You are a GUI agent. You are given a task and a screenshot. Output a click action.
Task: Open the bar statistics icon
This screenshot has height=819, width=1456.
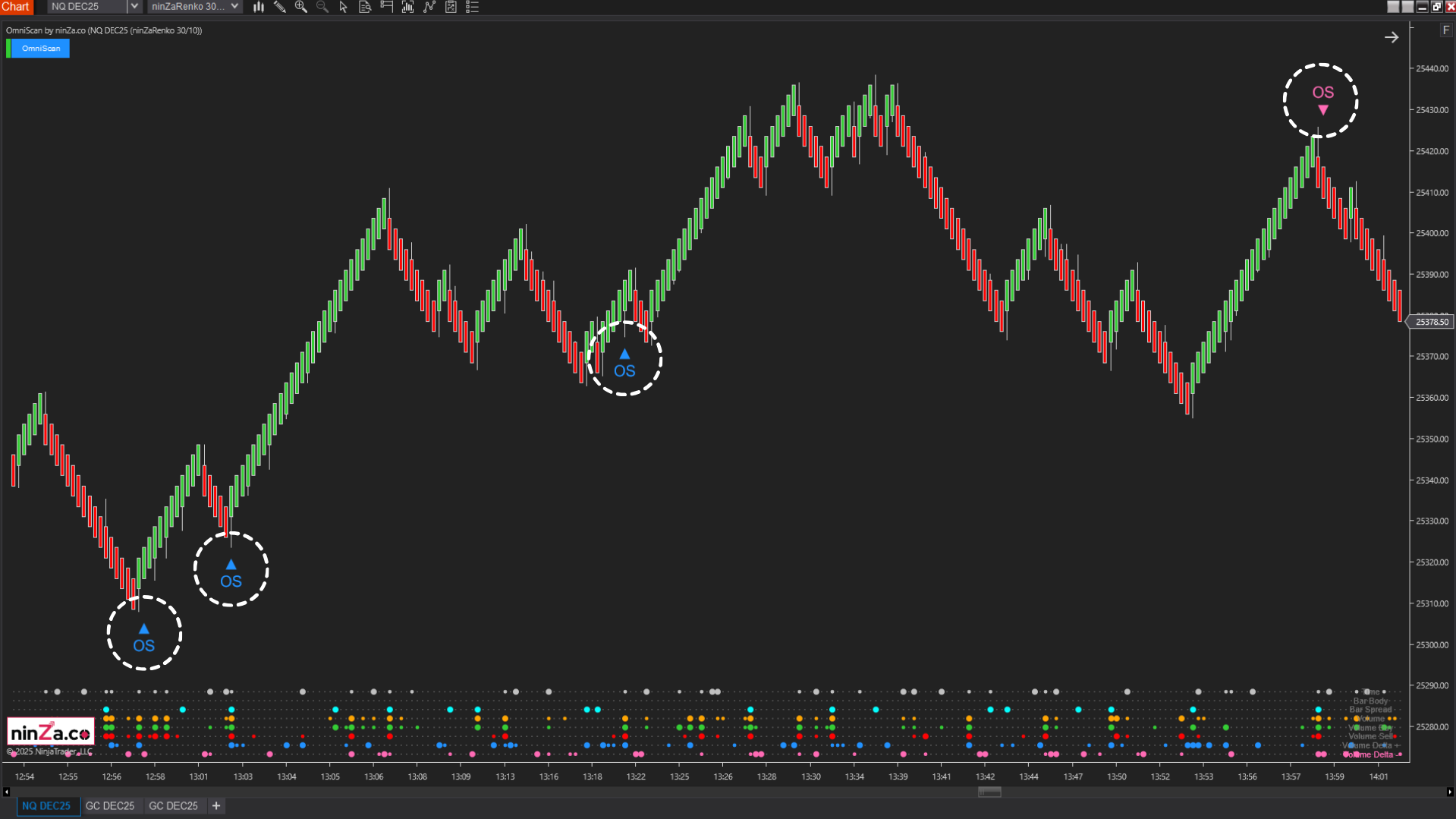(x=407, y=7)
